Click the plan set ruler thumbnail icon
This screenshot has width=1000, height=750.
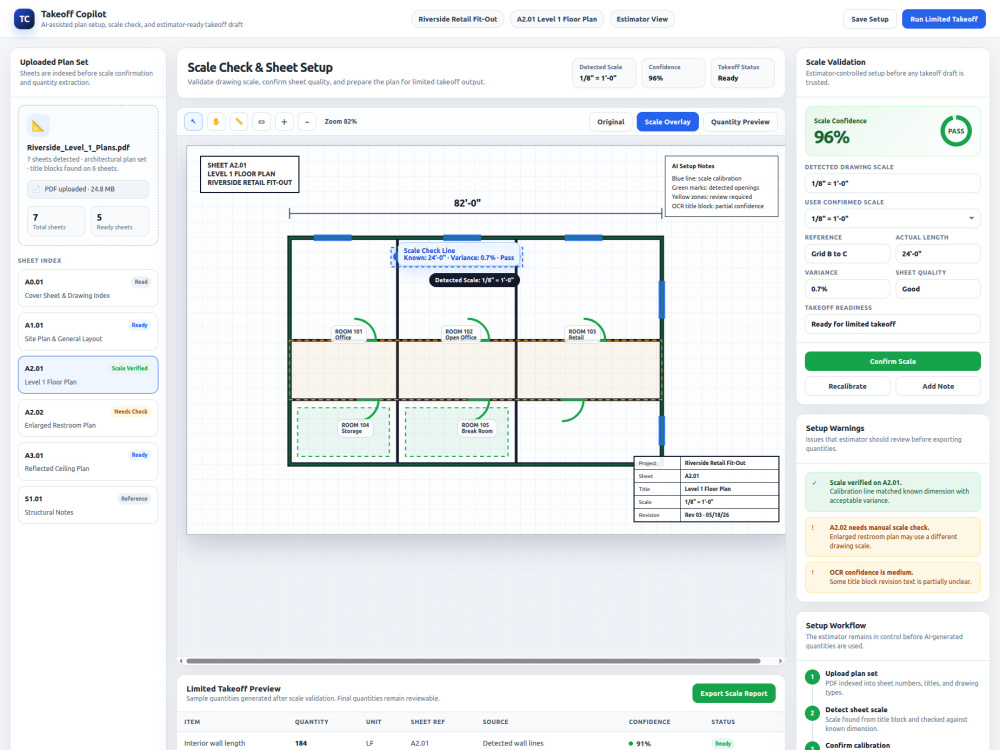(x=38, y=126)
